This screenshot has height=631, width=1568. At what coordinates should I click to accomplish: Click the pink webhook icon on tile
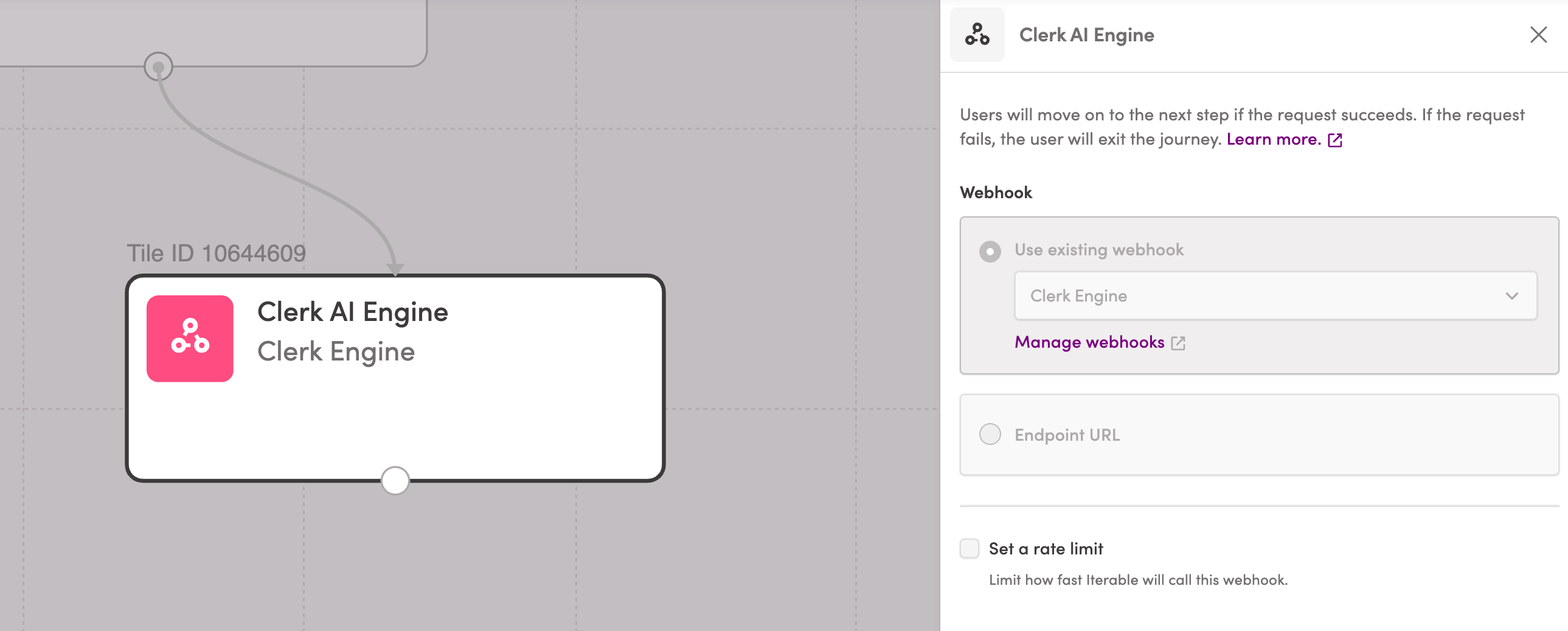(x=190, y=339)
